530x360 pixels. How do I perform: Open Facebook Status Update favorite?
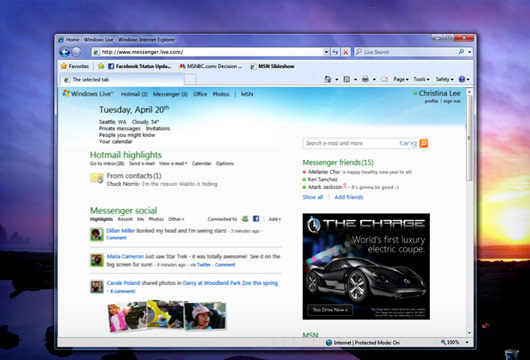(140, 66)
